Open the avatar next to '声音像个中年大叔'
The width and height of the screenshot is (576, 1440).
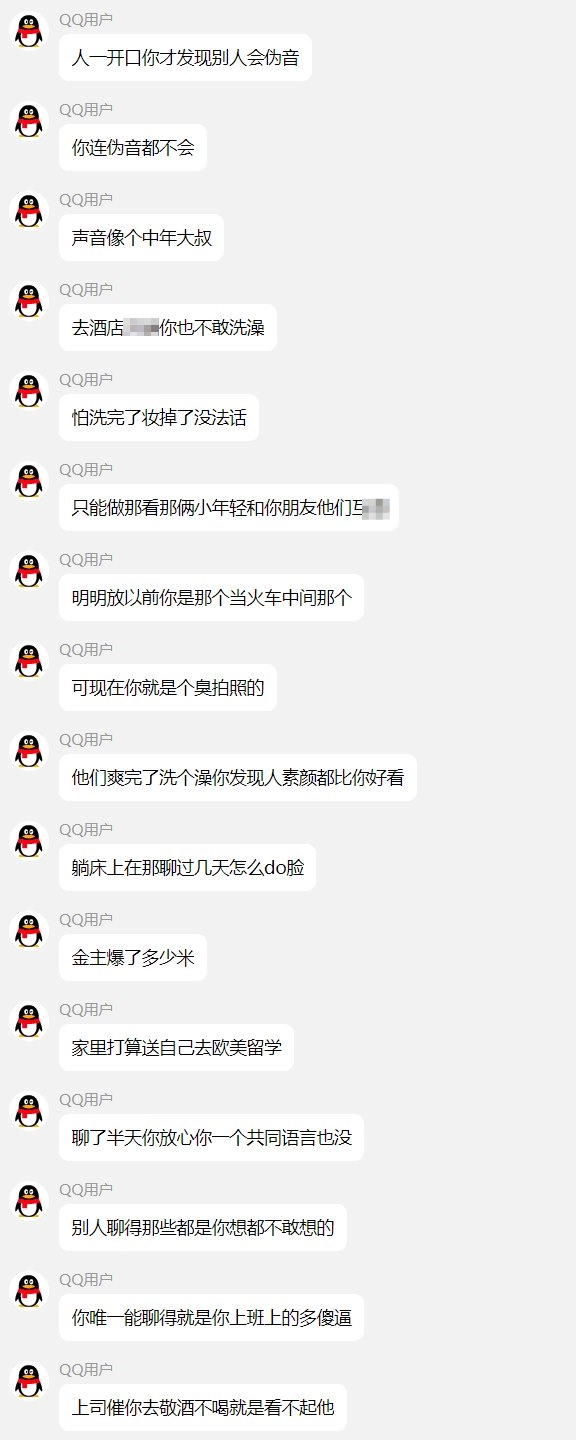pos(29,211)
